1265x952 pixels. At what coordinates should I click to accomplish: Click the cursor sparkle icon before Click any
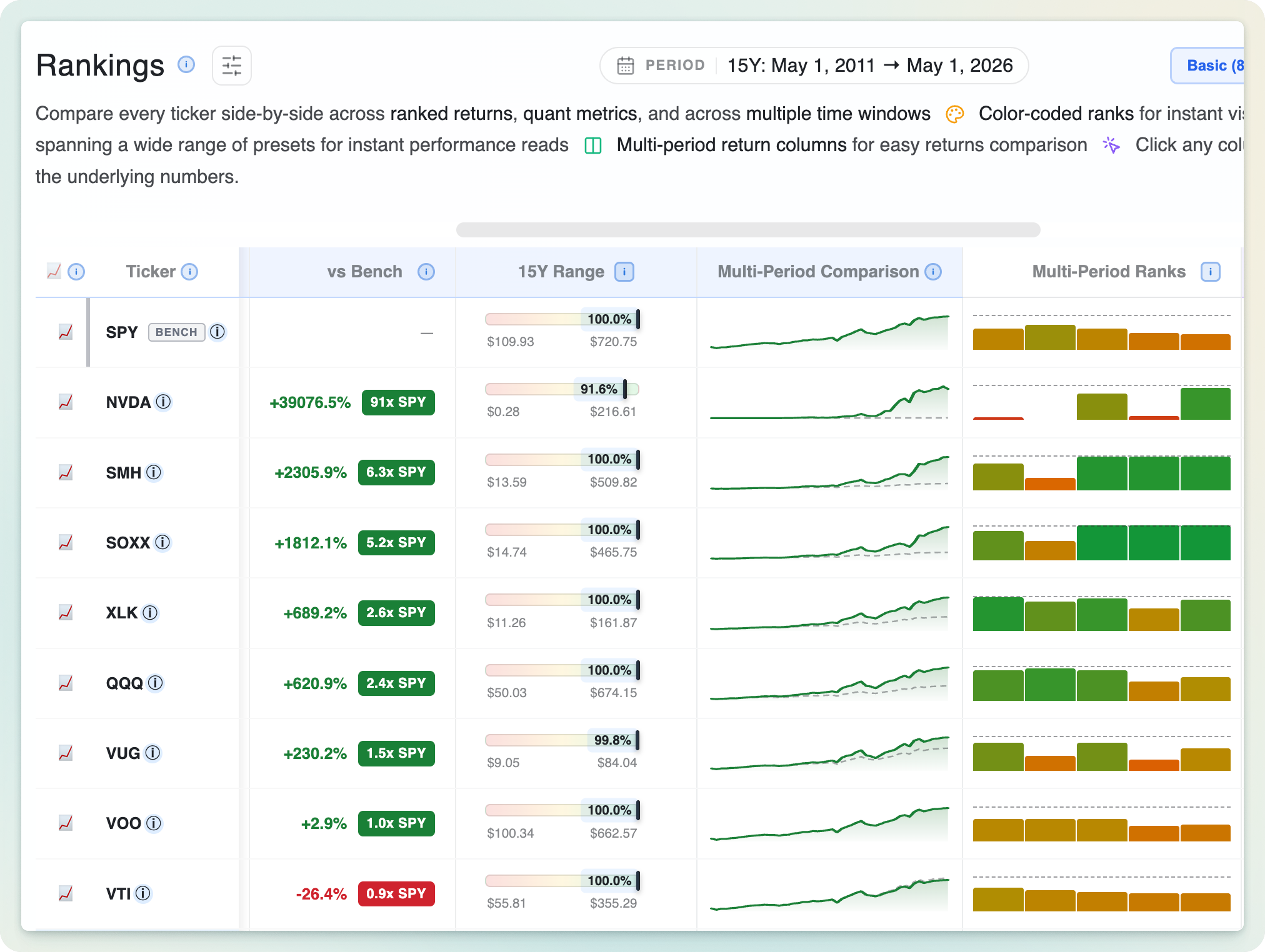(1111, 145)
